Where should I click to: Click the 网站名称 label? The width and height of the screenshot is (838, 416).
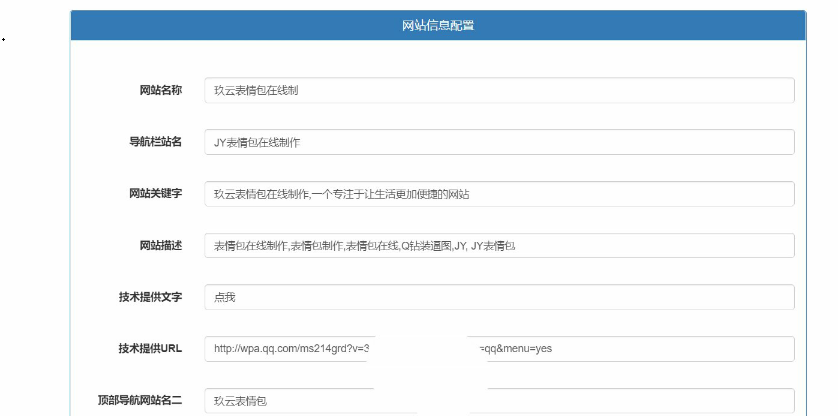161,90
